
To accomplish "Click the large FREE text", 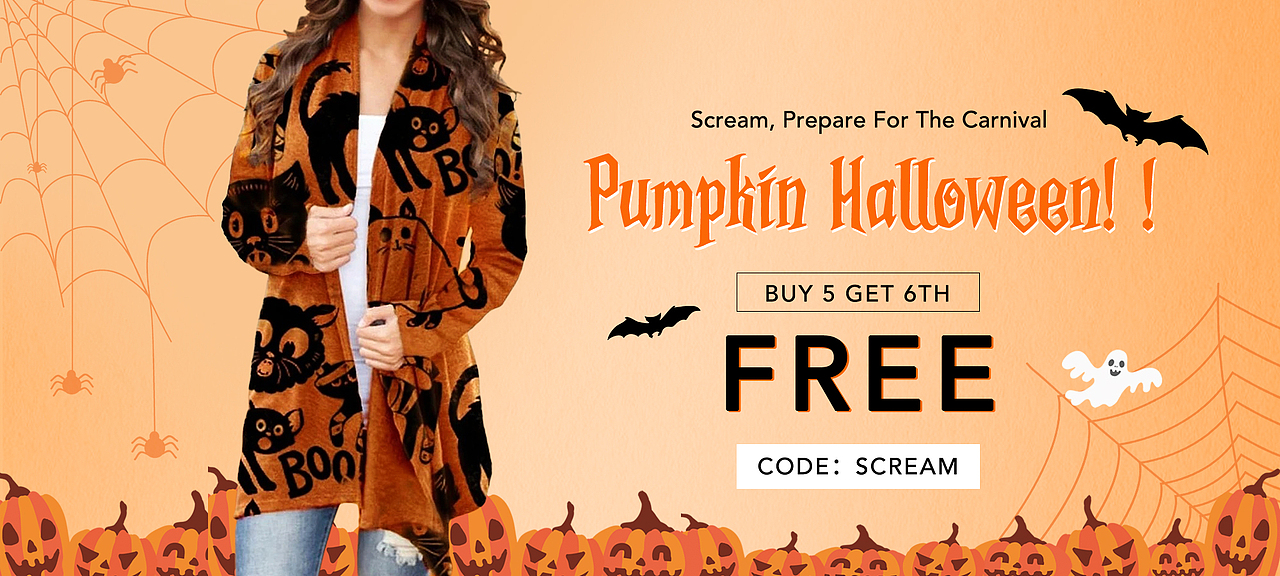I will tap(859, 375).
